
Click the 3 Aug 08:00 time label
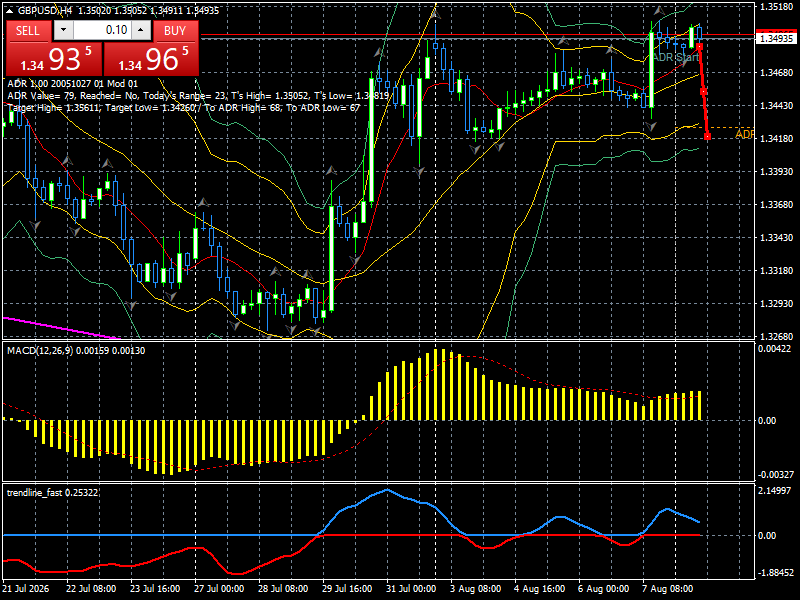click(476, 588)
